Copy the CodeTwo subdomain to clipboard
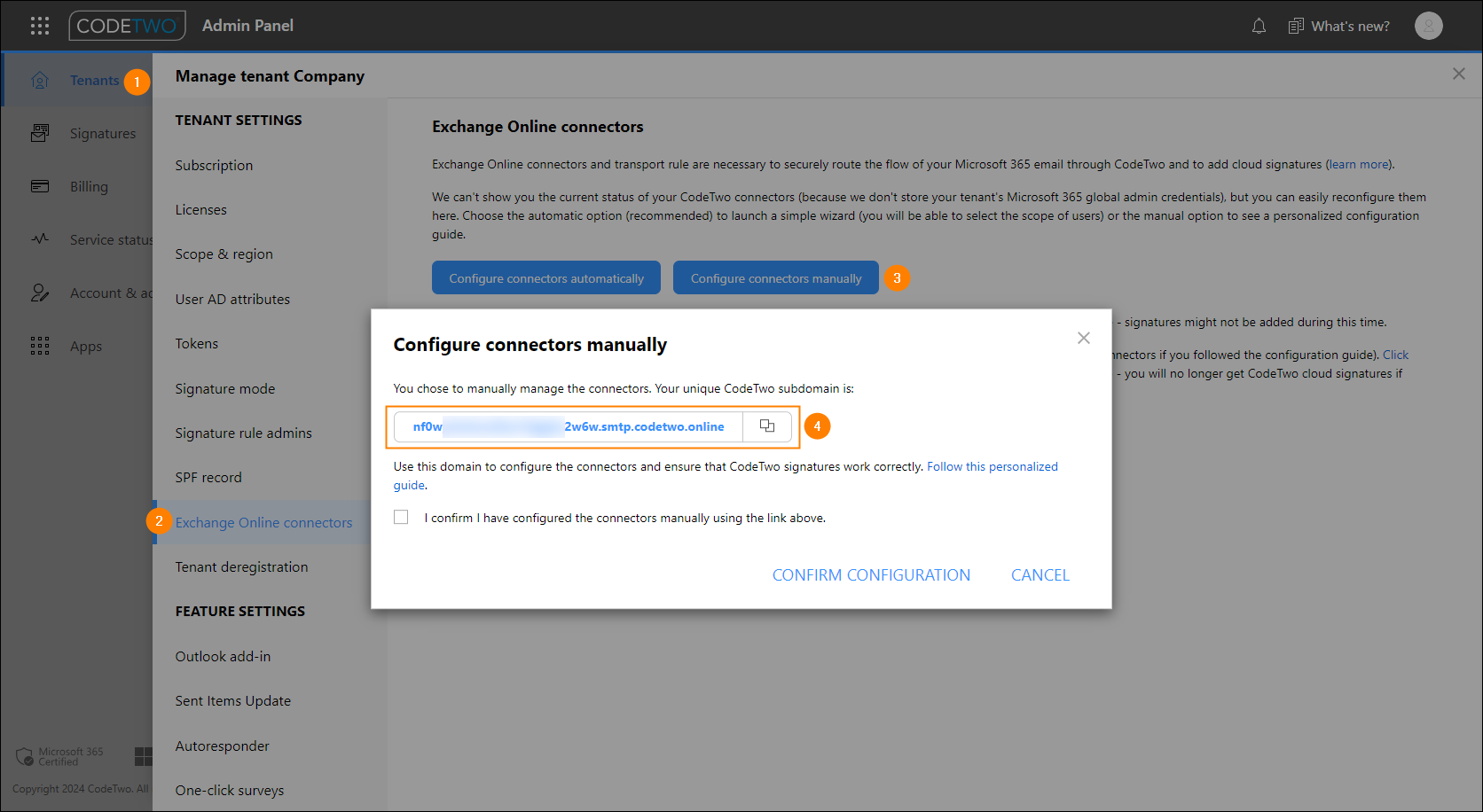 (767, 426)
